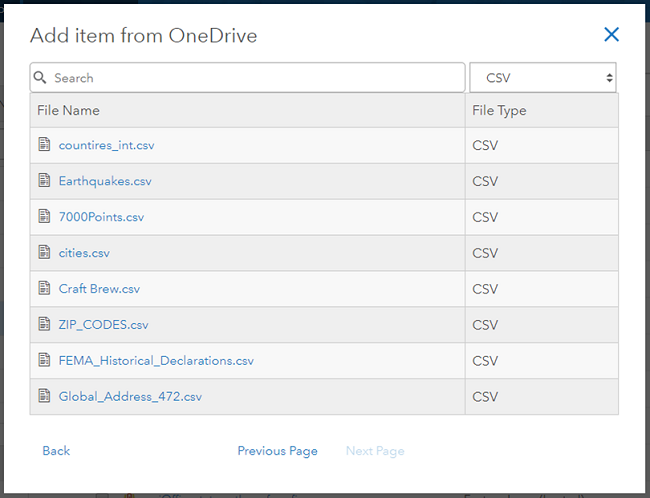Go Back to the previous step
The width and height of the screenshot is (650, 498).
click(56, 451)
